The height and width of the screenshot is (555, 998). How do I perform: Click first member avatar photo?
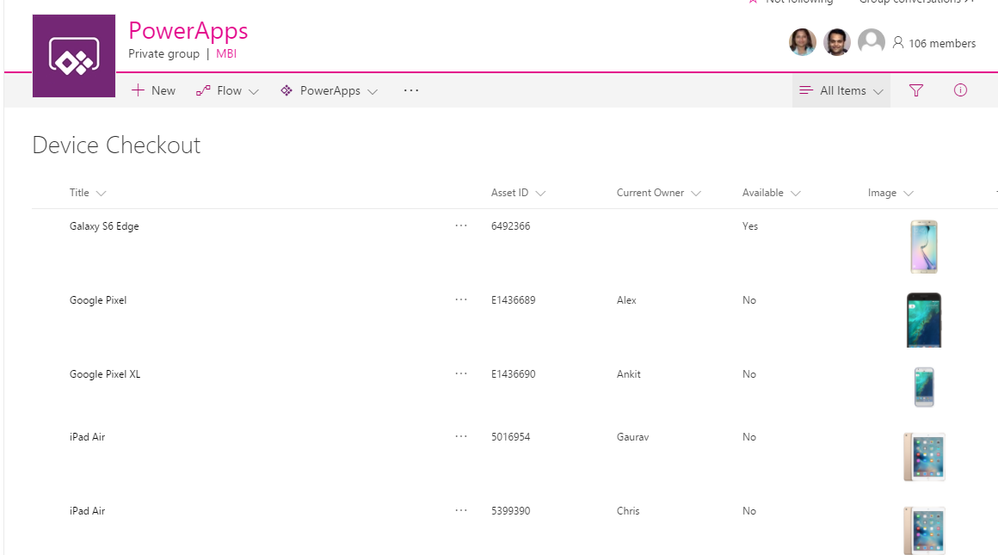[802, 42]
